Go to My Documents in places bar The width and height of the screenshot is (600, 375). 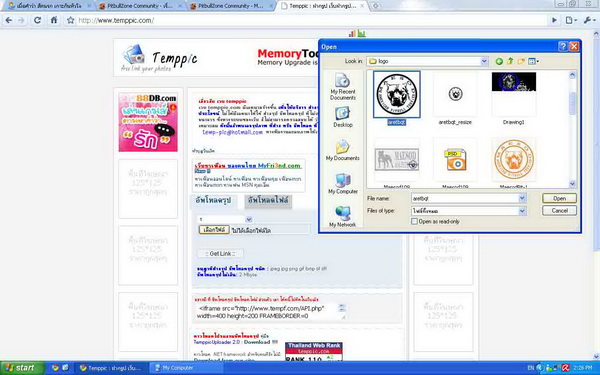[342, 150]
